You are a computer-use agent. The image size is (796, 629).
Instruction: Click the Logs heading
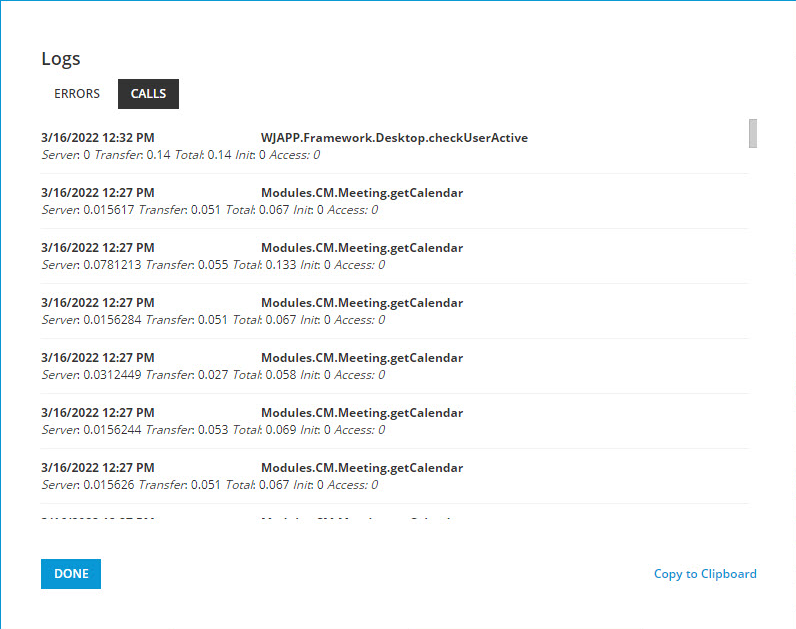coord(61,59)
